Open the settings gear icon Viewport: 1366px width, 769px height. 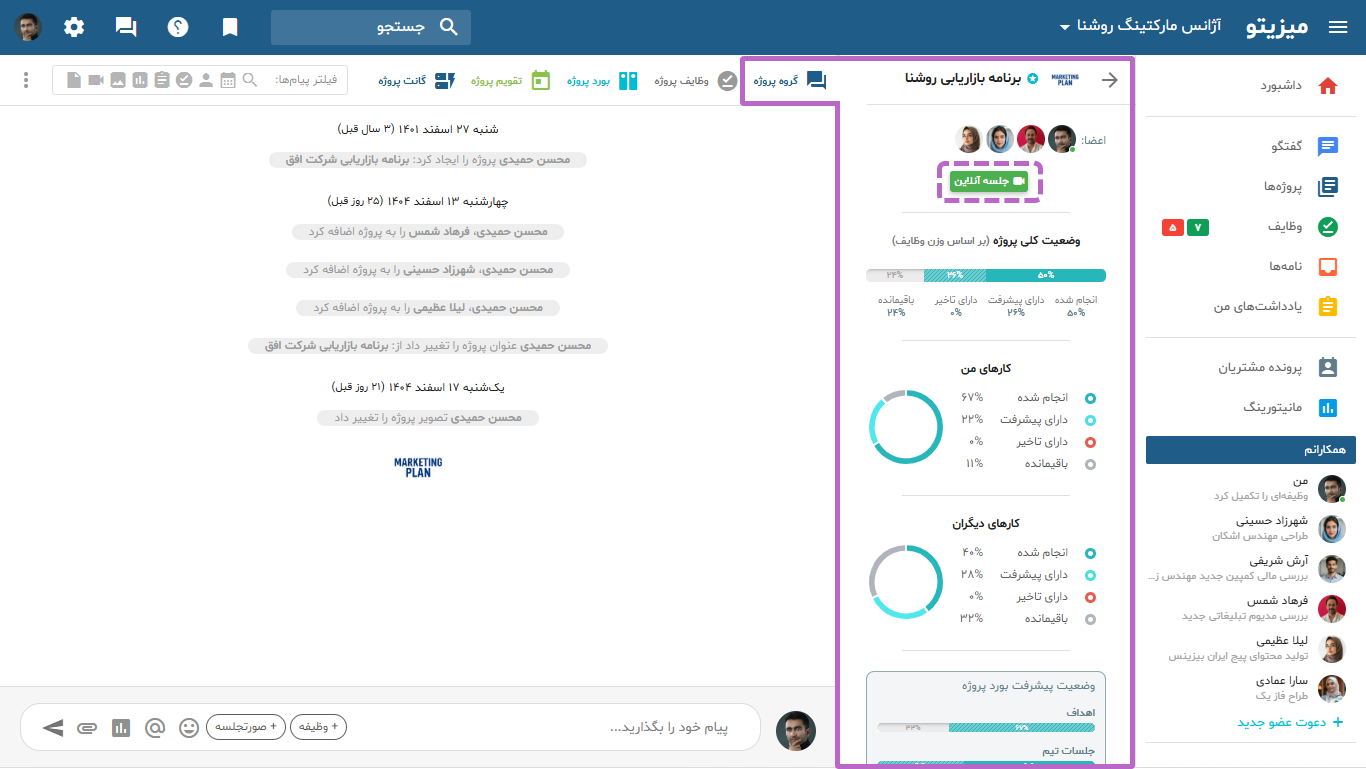coord(74,27)
